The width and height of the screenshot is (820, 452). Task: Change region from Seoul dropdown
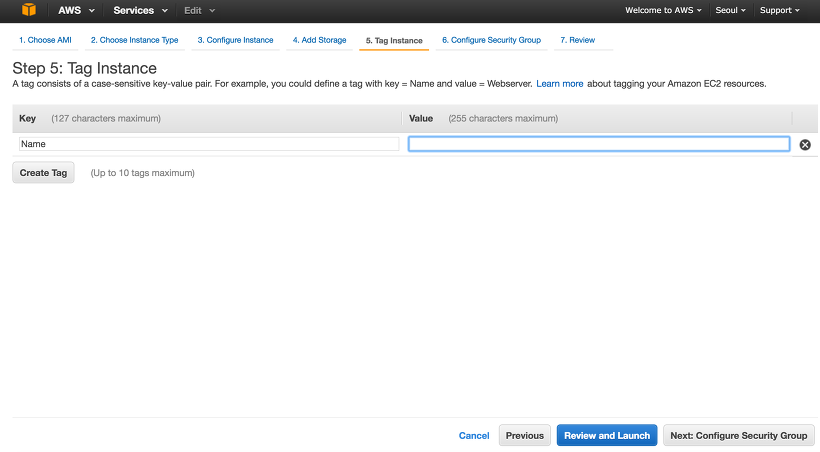coord(731,10)
